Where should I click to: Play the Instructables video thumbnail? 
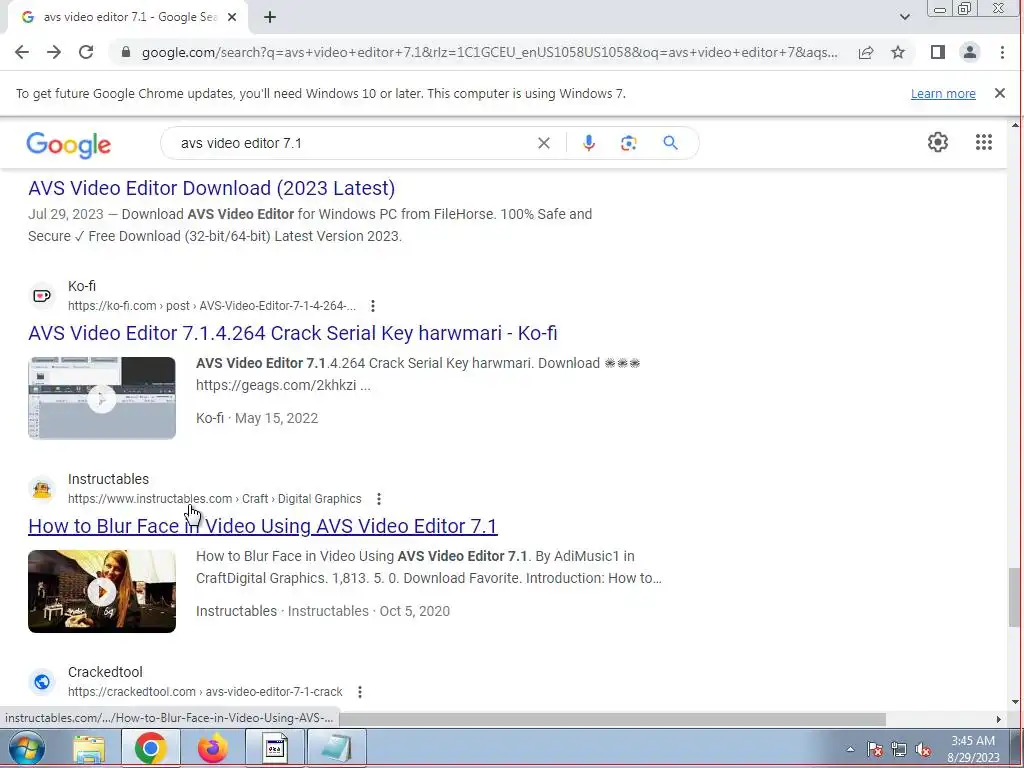102,592
